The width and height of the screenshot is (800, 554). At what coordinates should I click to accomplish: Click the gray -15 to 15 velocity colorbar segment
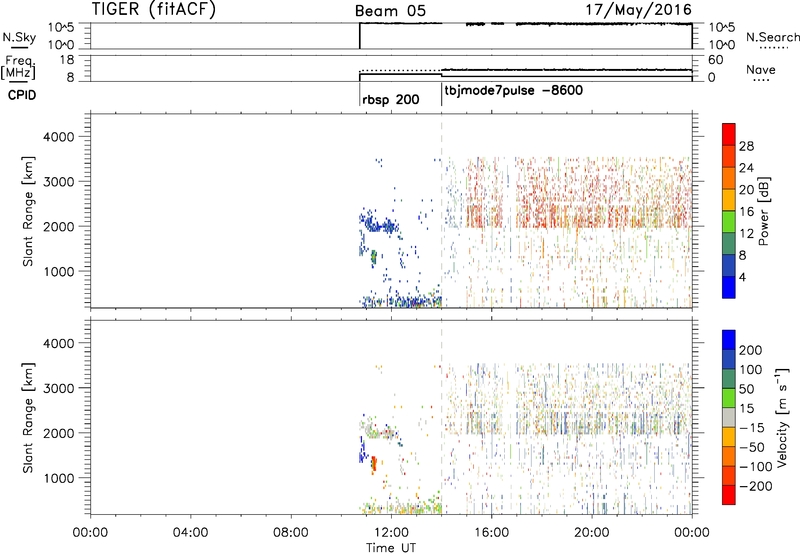[x=729, y=417]
